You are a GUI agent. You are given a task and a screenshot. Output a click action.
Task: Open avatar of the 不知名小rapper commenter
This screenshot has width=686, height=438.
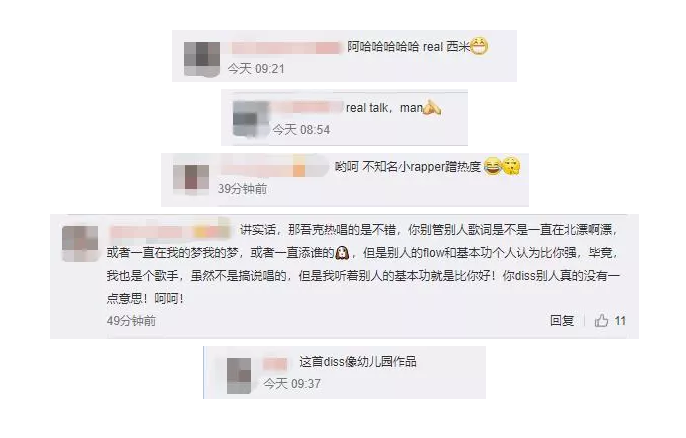click(191, 178)
